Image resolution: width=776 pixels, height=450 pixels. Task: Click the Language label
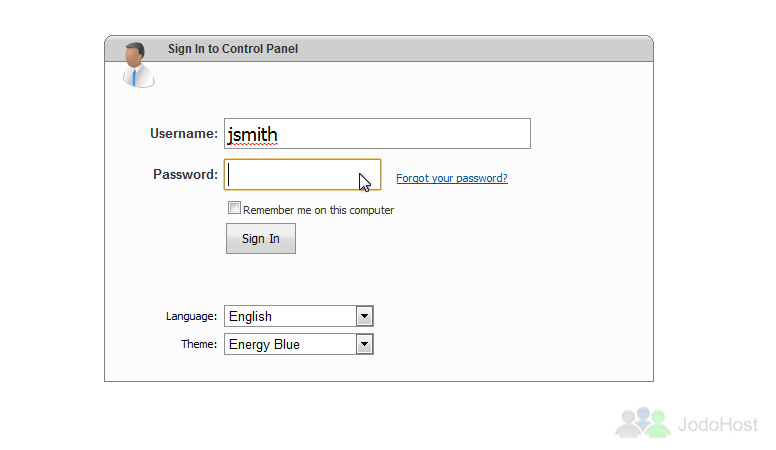click(x=191, y=316)
